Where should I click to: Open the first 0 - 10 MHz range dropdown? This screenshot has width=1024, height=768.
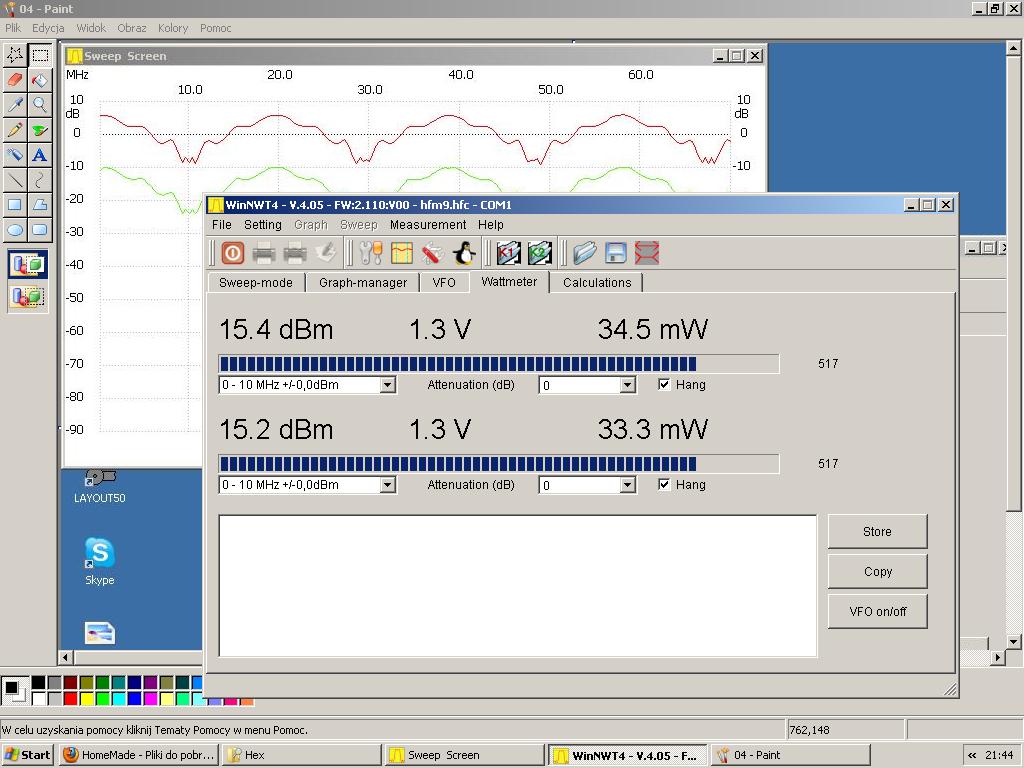(388, 385)
